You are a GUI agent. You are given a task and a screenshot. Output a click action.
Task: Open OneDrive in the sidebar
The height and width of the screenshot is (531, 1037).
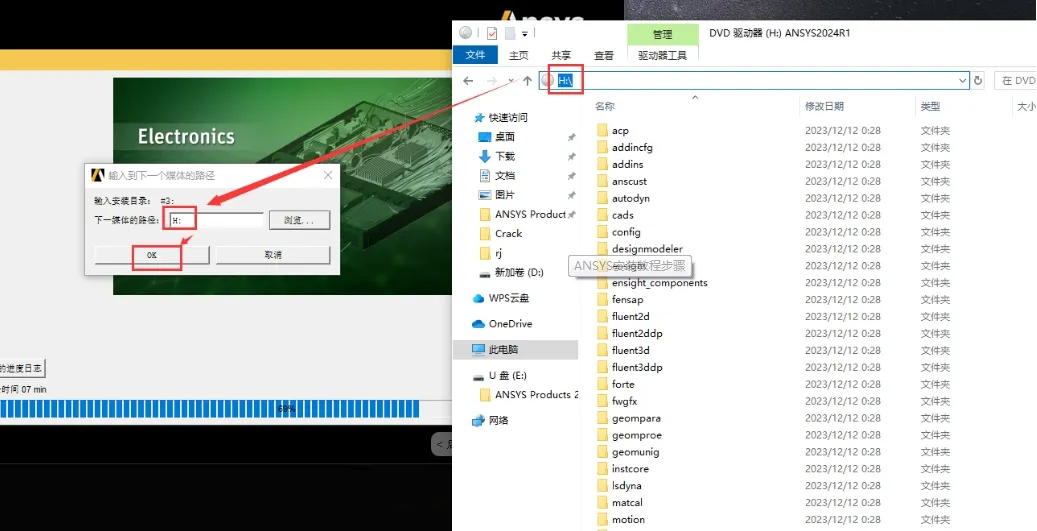(510, 323)
